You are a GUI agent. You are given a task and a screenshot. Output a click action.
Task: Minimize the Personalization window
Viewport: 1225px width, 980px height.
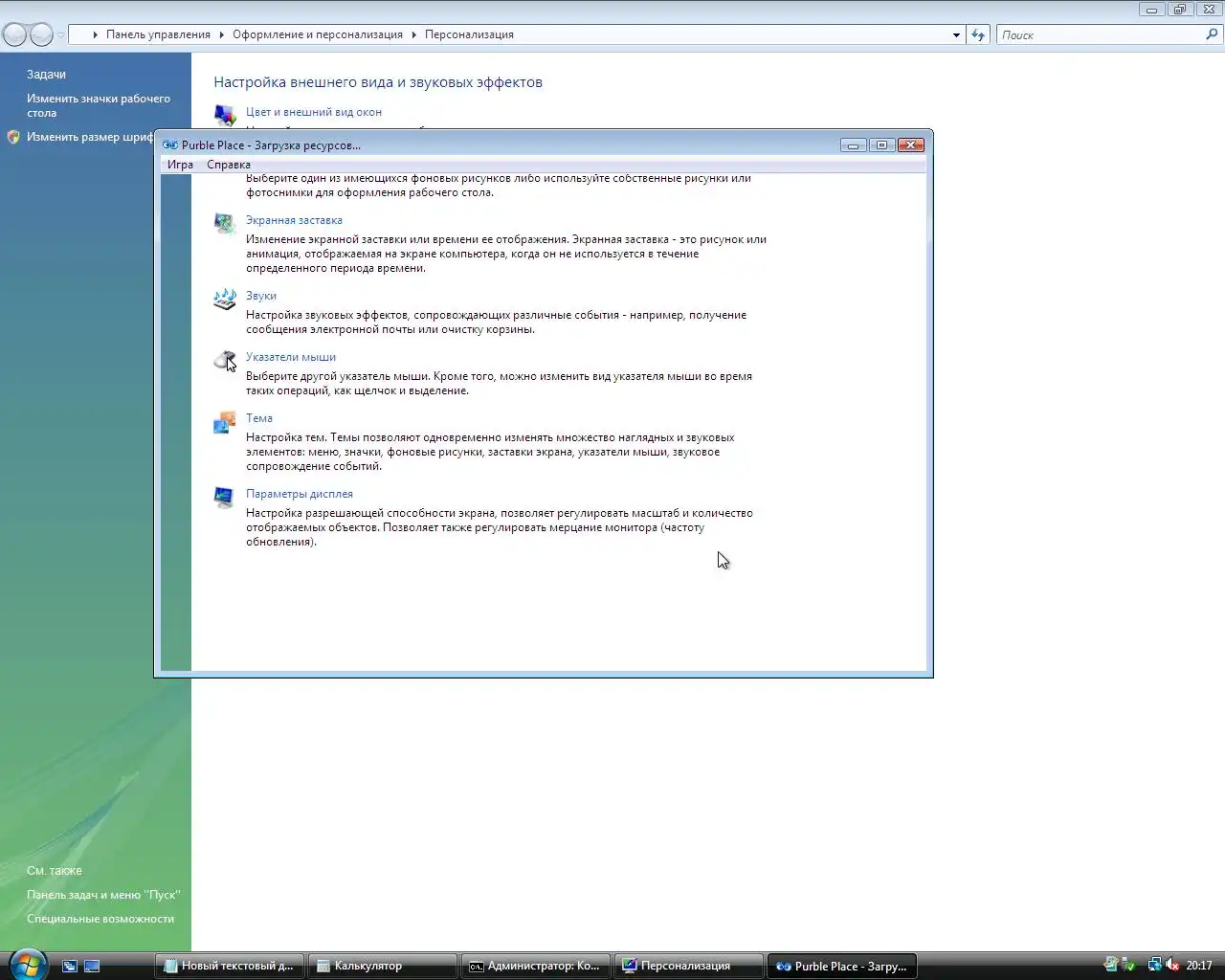(x=1152, y=10)
